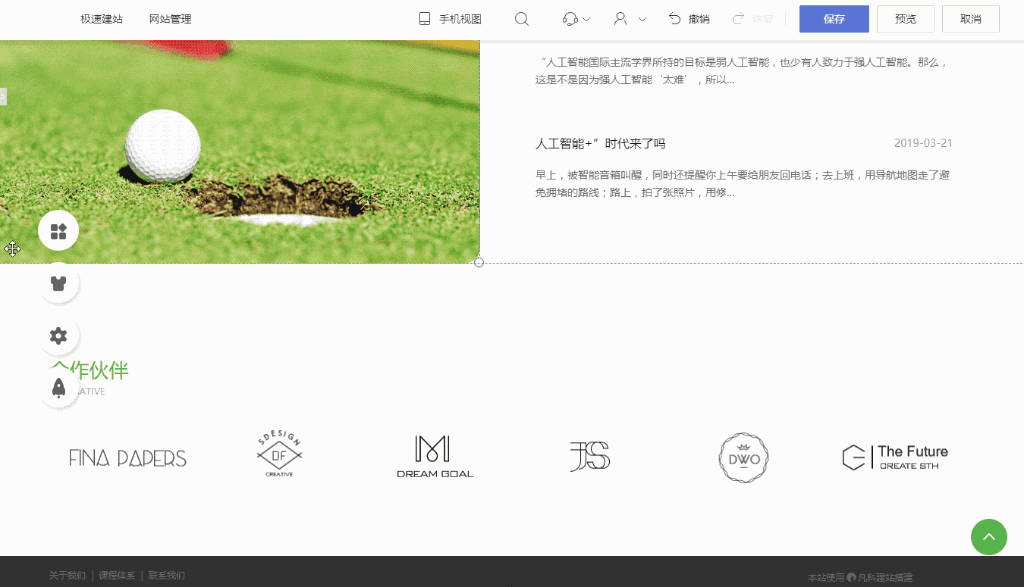Open the 网站管理 menu

pyautogui.click(x=170, y=19)
